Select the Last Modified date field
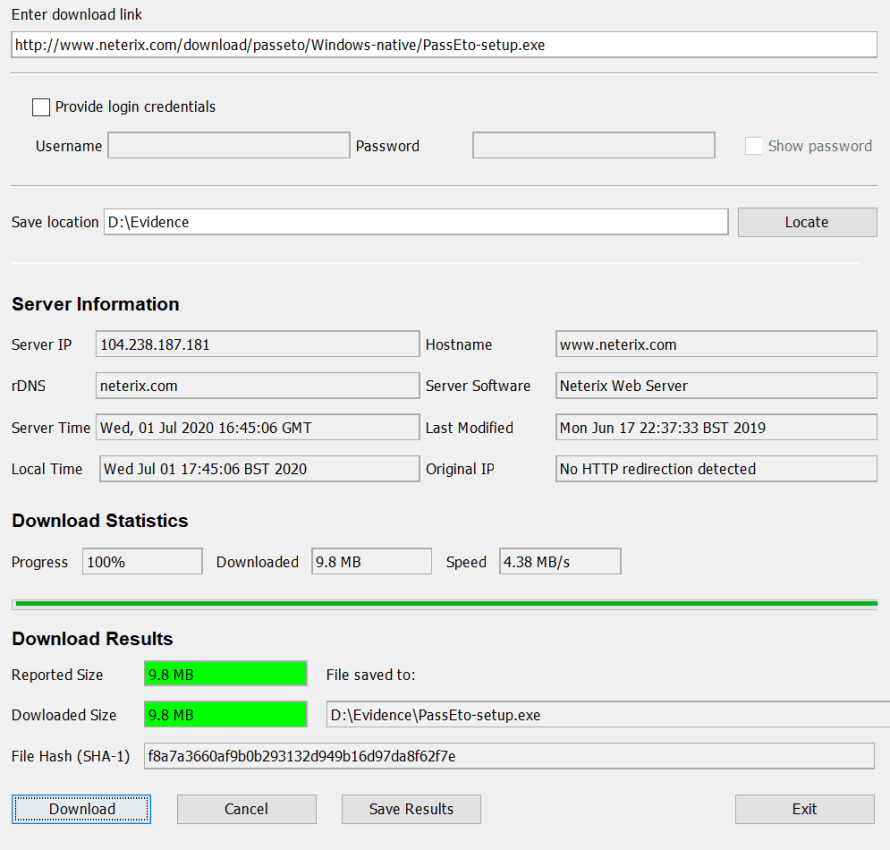Viewport: 890px width, 850px height. pyautogui.click(x=716, y=428)
